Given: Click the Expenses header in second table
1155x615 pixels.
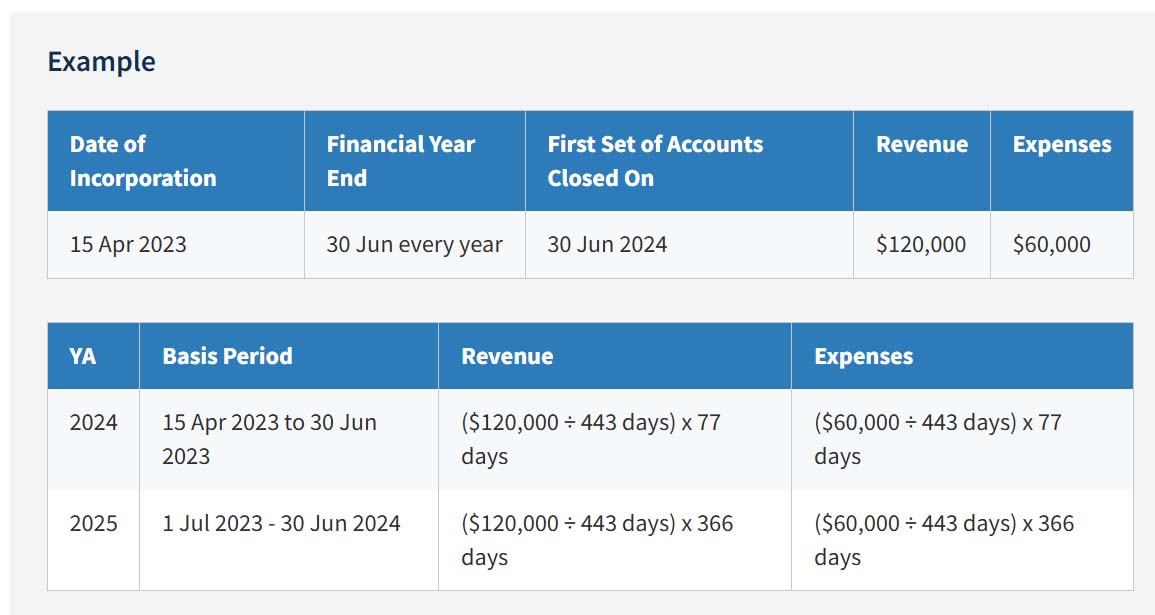Looking at the screenshot, I should point(962,356).
